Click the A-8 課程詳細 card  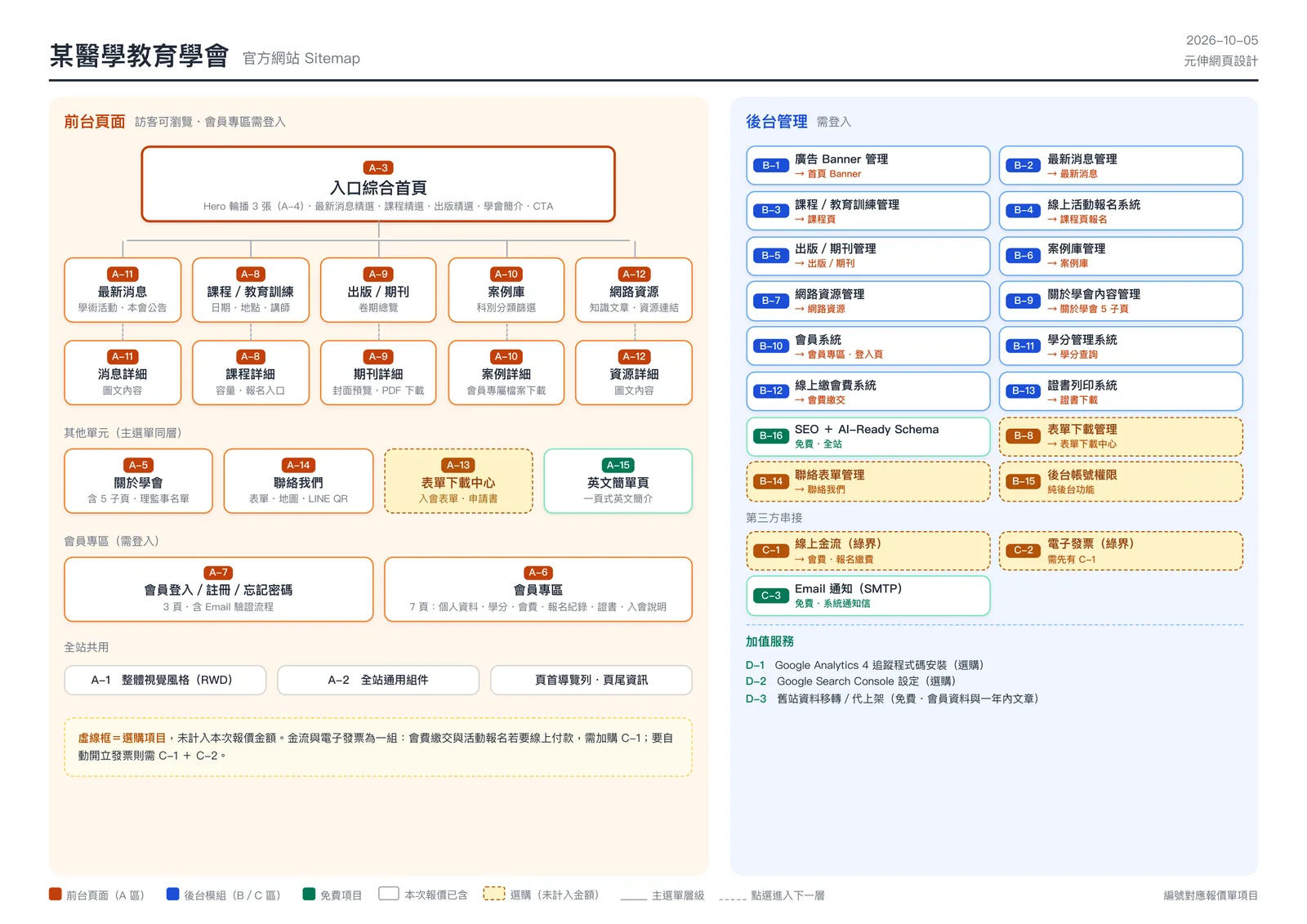click(251, 373)
